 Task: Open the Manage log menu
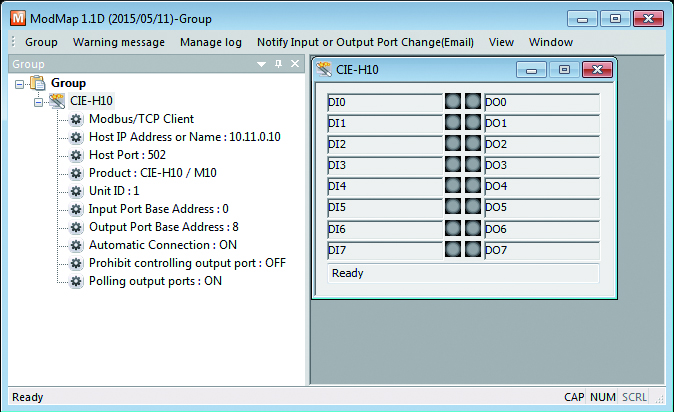point(211,42)
